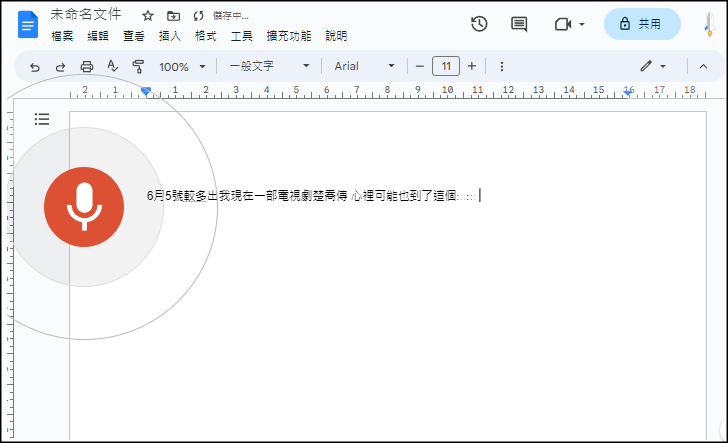Image resolution: width=728 pixels, height=443 pixels.
Task: Select the paint format roller icon
Action: coord(138,67)
